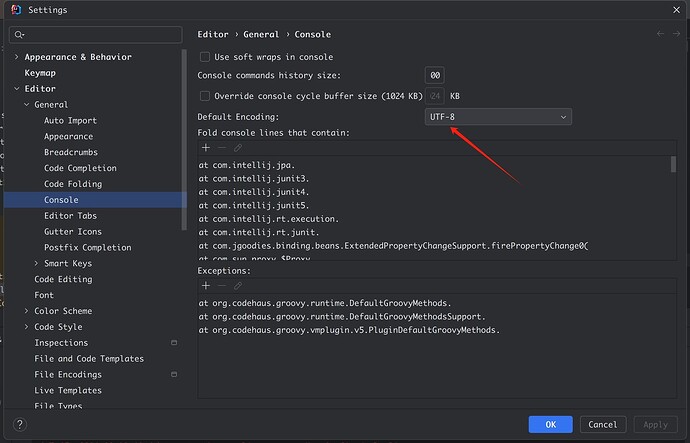Click the Cancel button
This screenshot has width=690, height=443.
pyautogui.click(x=603, y=425)
